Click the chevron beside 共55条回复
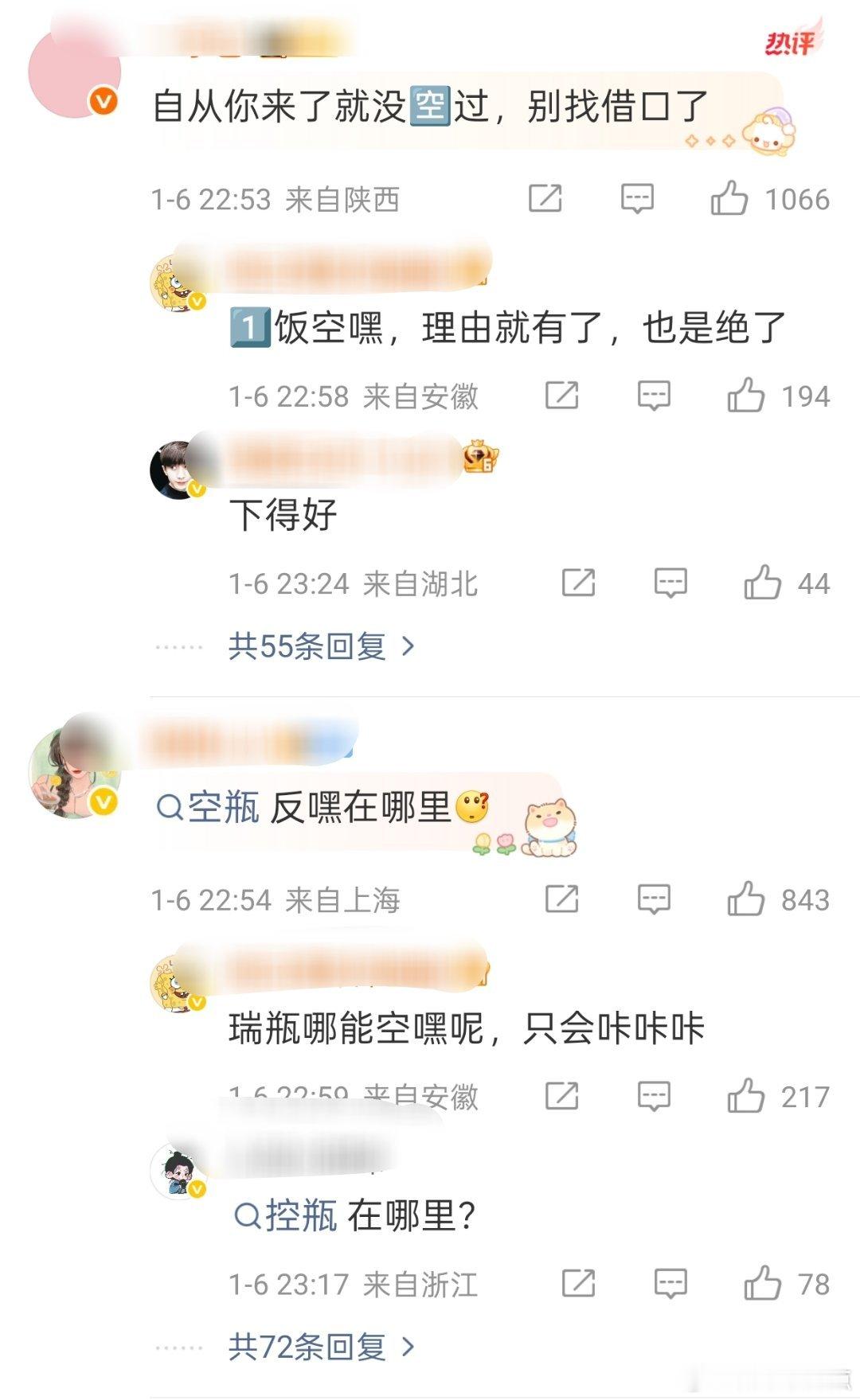This screenshot has width=860, height=1400. tap(408, 646)
